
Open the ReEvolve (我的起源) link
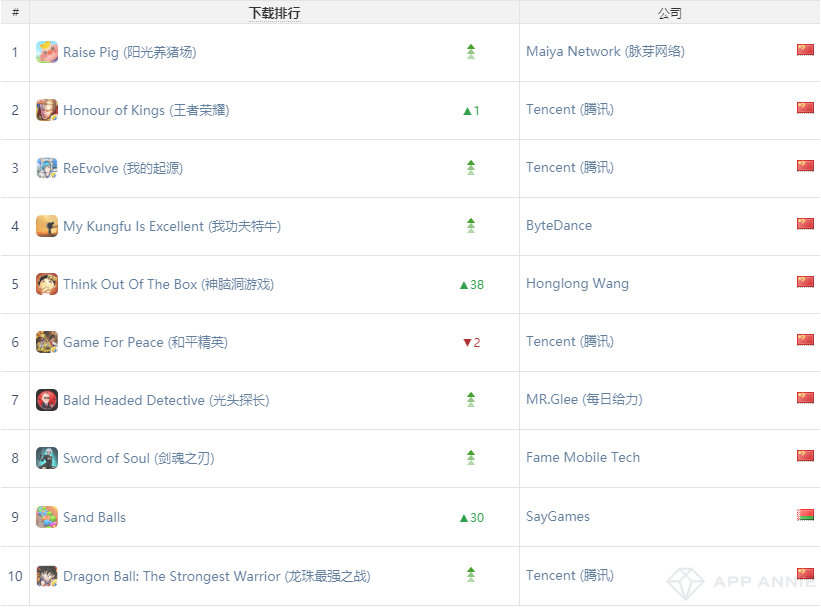click(123, 169)
